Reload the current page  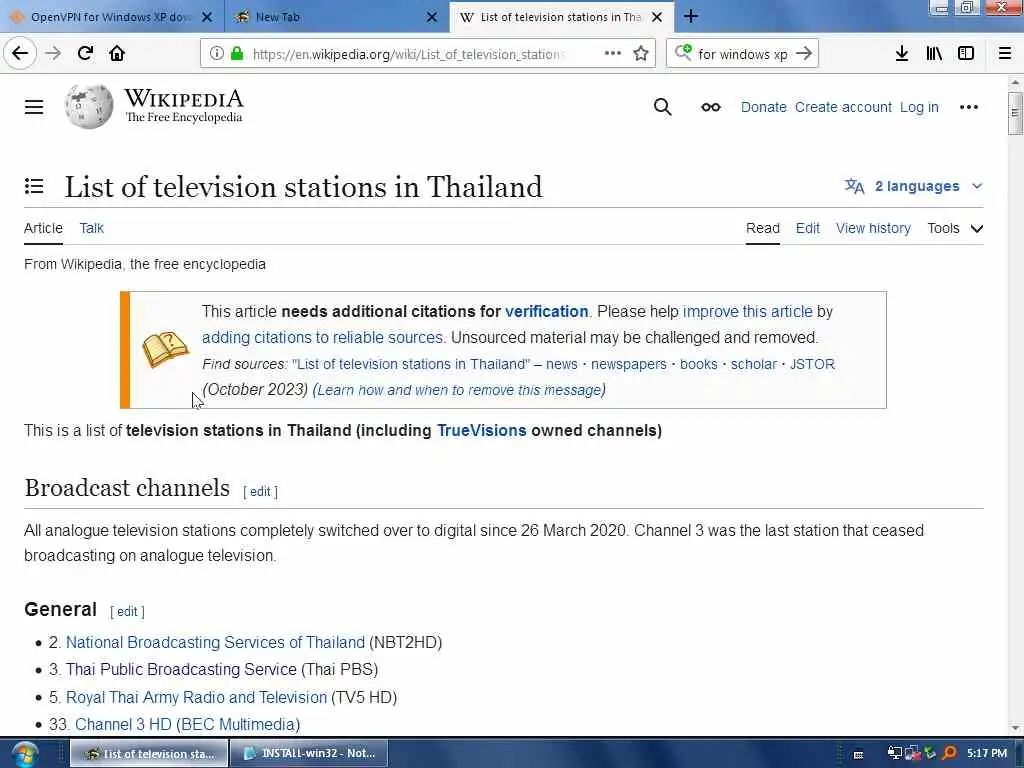pyautogui.click(x=85, y=53)
